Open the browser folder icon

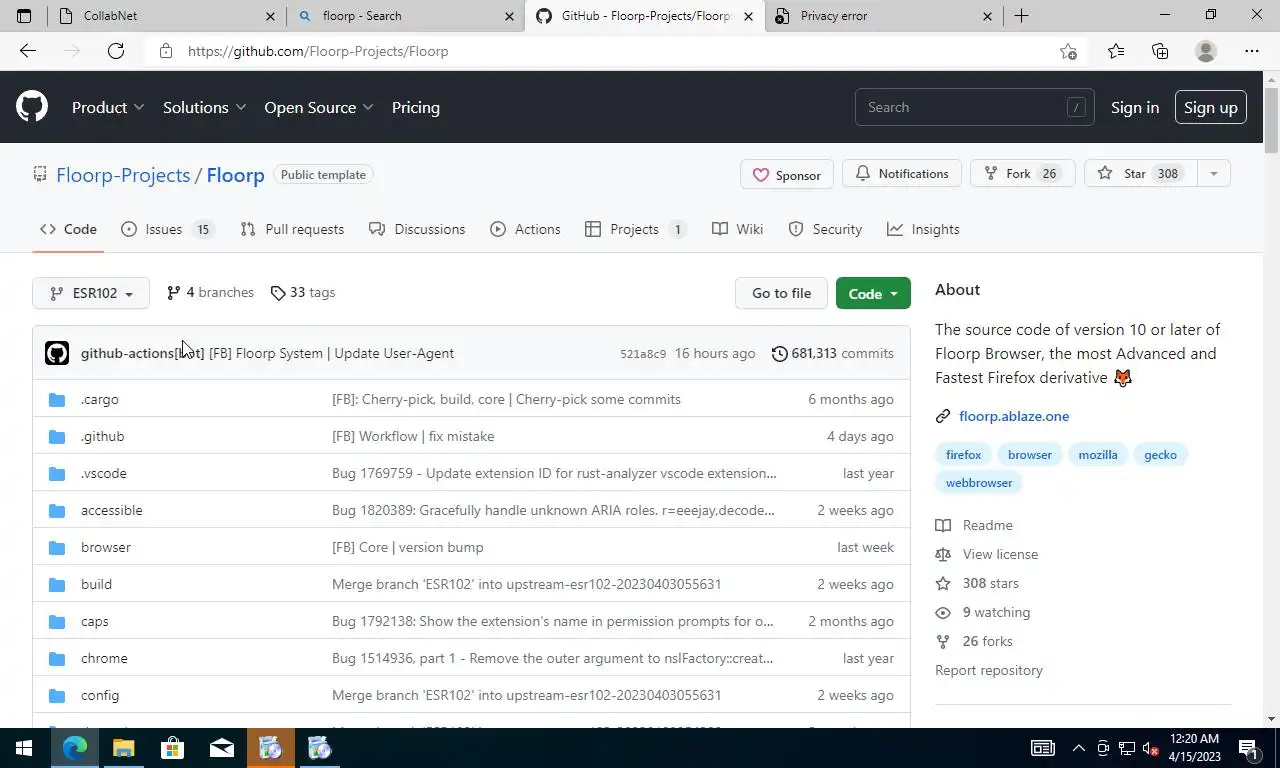(x=57, y=547)
